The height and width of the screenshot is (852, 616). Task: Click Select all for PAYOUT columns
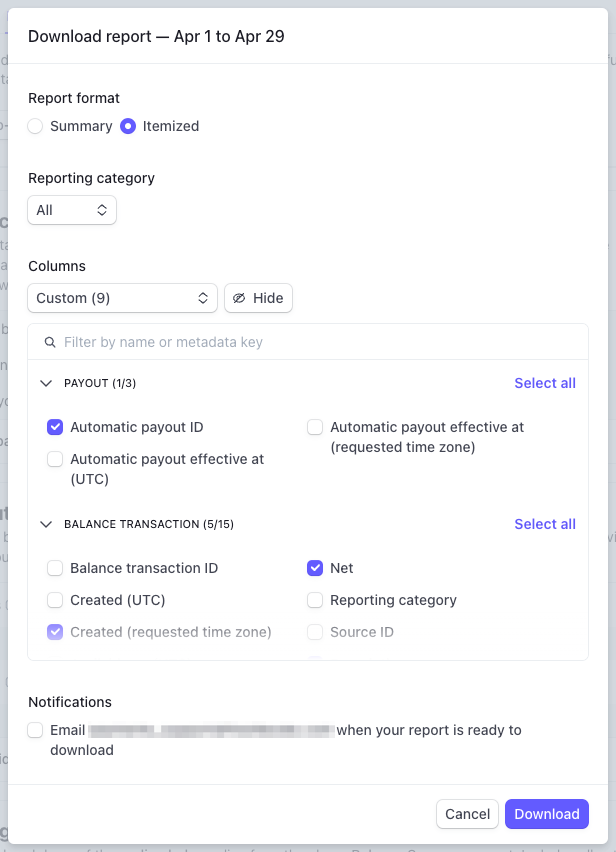click(544, 383)
